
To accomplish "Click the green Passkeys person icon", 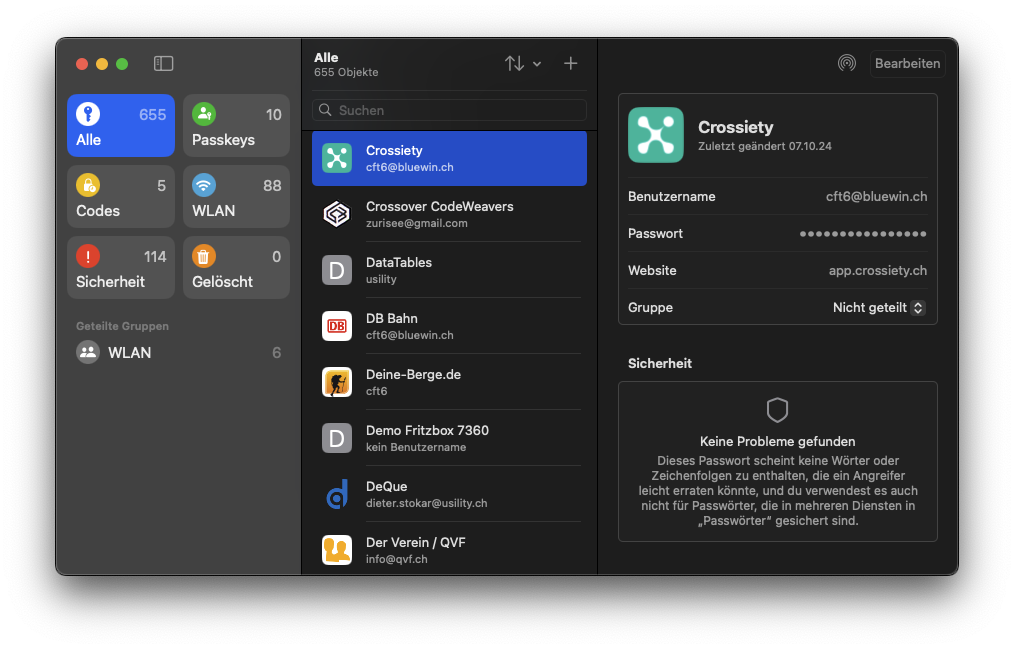I will pyautogui.click(x=204, y=114).
